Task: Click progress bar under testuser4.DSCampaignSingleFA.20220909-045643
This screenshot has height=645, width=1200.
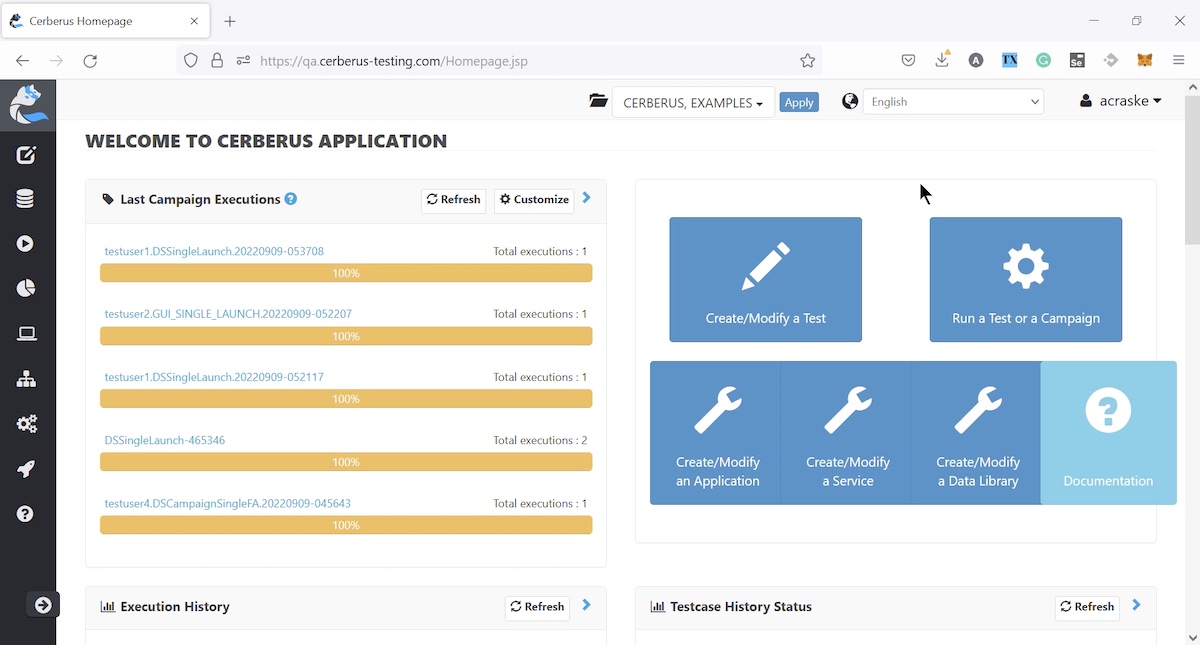Action: [x=346, y=525]
